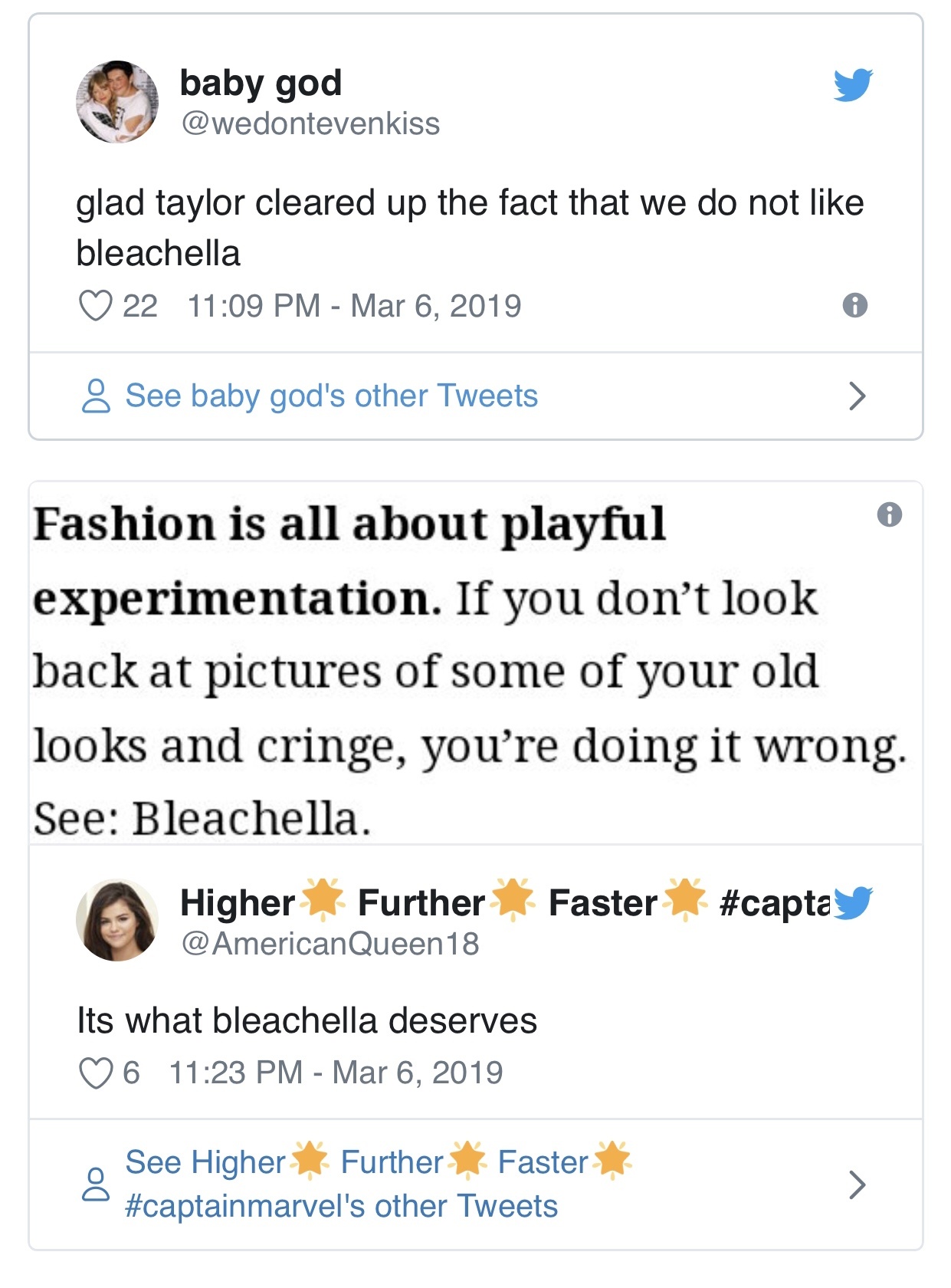Open the @wedontevenkiss handle
The image size is (951, 1288).
click(x=310, y=124)
